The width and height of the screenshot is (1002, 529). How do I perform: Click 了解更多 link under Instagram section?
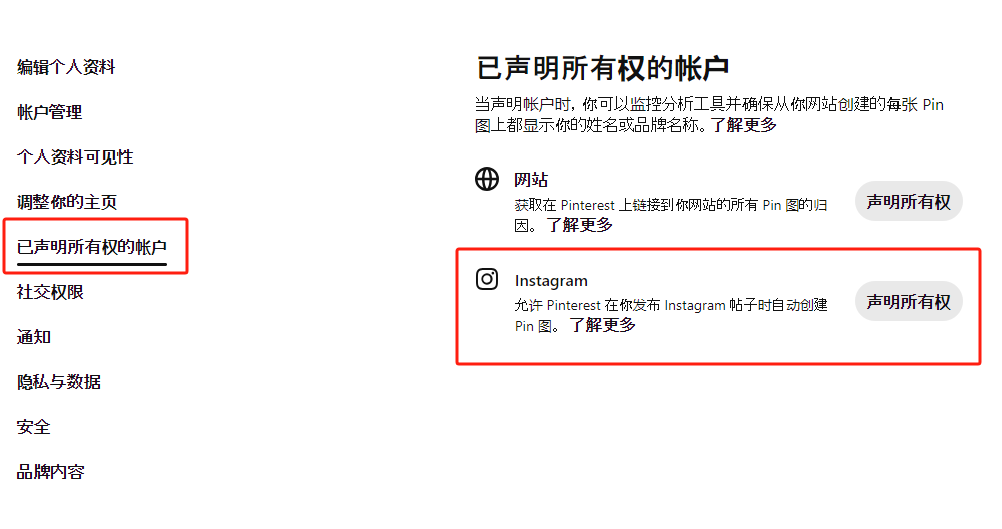(603, 325)
